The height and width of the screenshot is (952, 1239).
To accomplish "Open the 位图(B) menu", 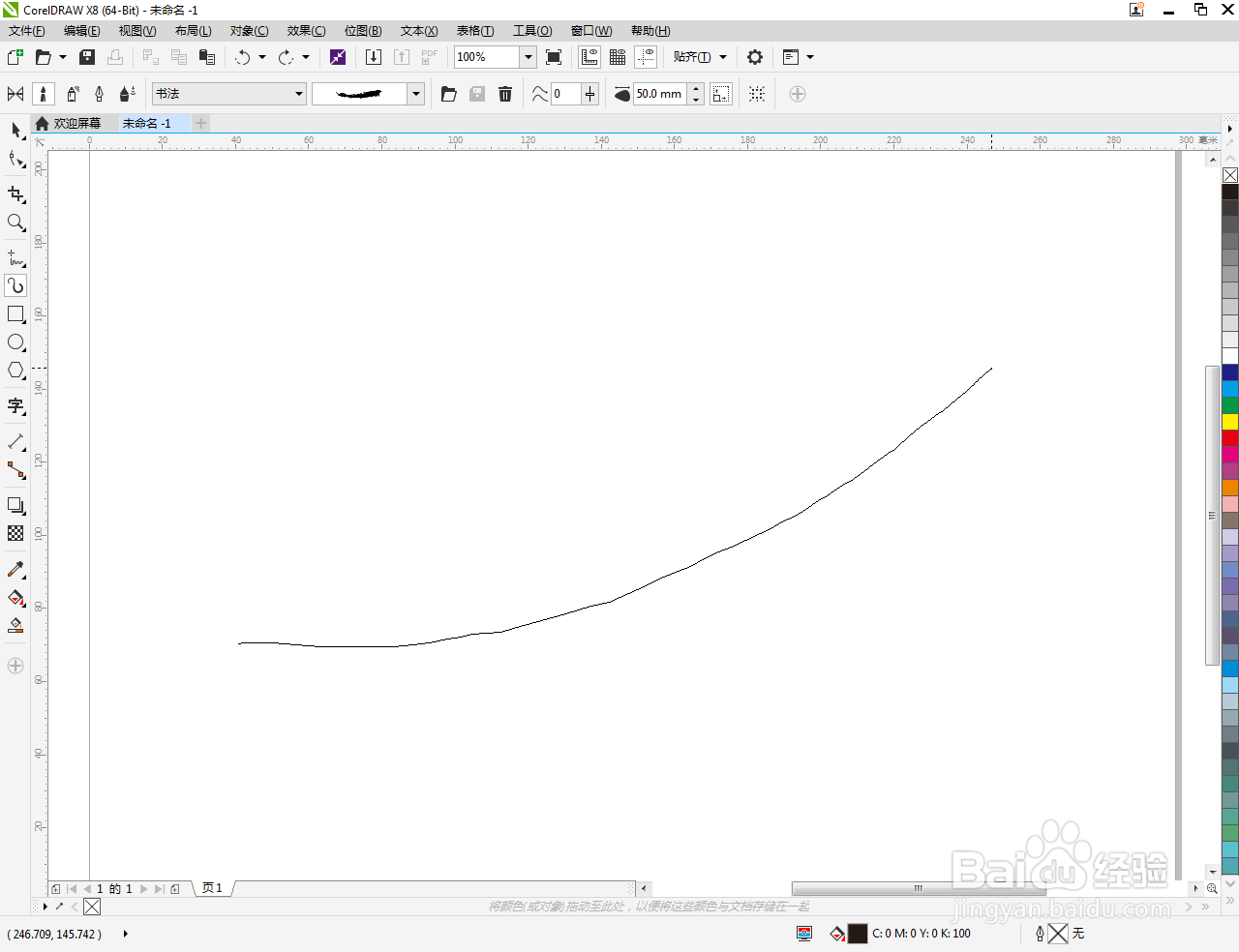I will click(363, 31).
